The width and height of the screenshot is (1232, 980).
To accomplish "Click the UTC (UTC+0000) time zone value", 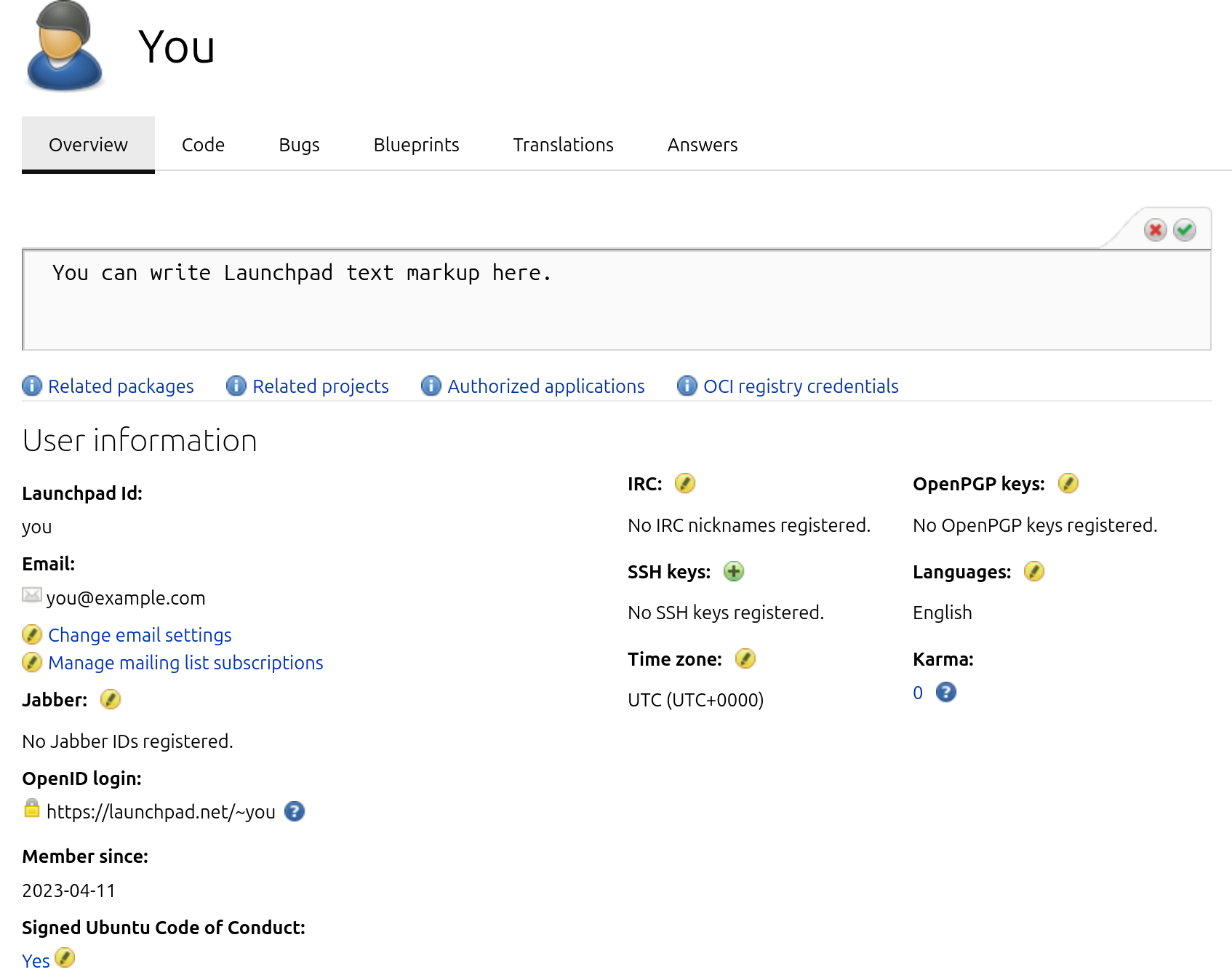I will pos(695,700).
